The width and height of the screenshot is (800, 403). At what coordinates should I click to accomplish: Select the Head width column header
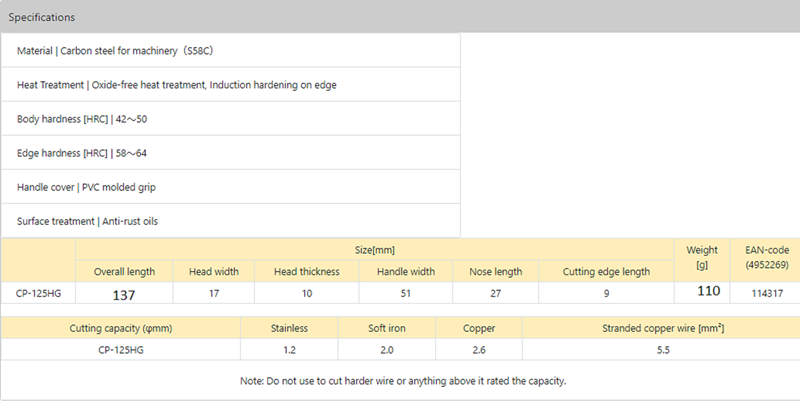point(213,272)
